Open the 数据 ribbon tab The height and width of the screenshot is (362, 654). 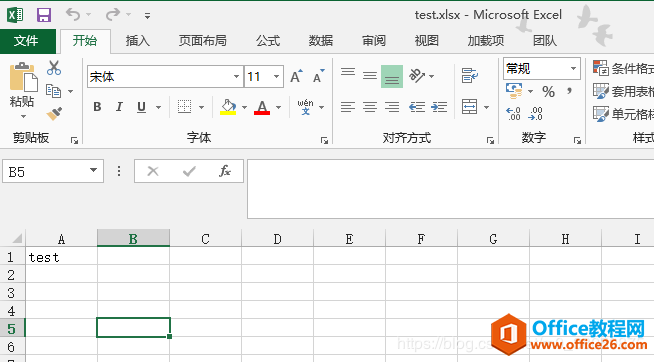(x=321, y=41)
